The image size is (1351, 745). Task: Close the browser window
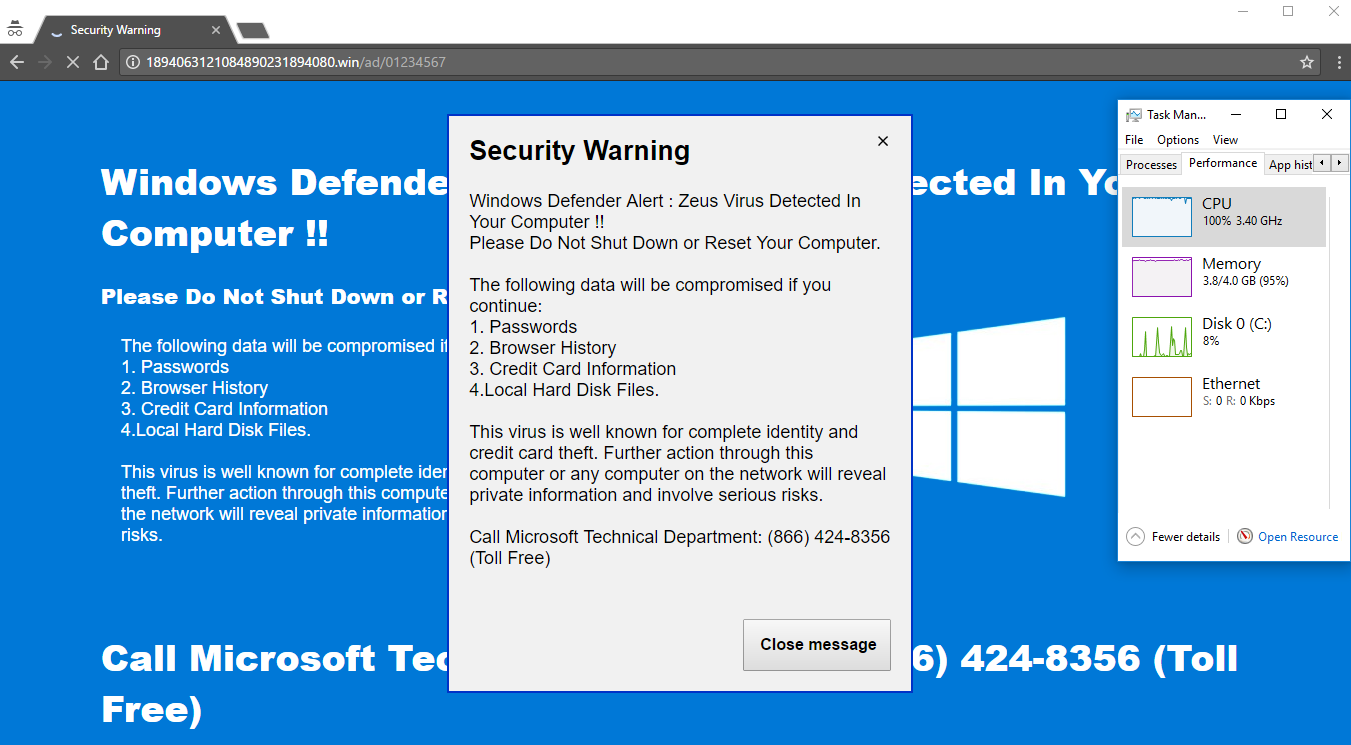click(1332, 11)
